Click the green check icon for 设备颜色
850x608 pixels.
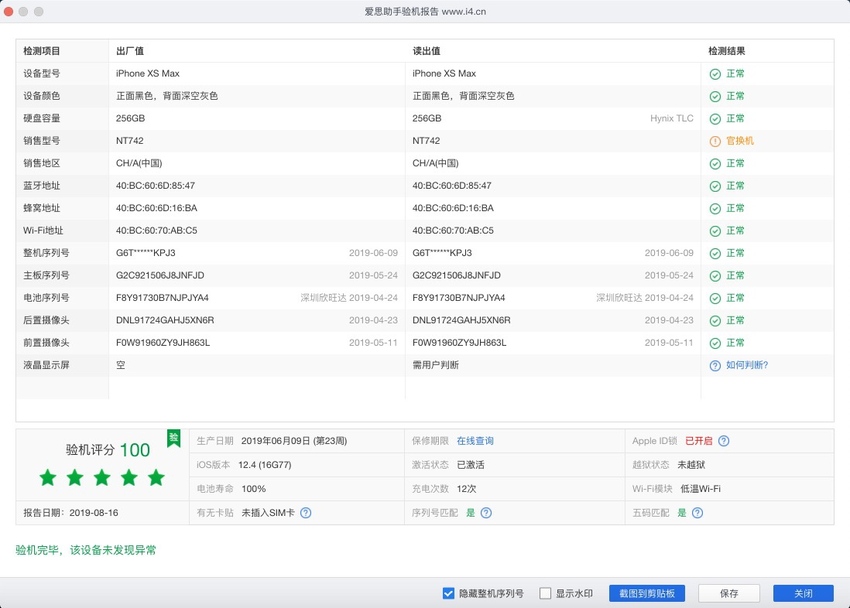tap(715, 96)
